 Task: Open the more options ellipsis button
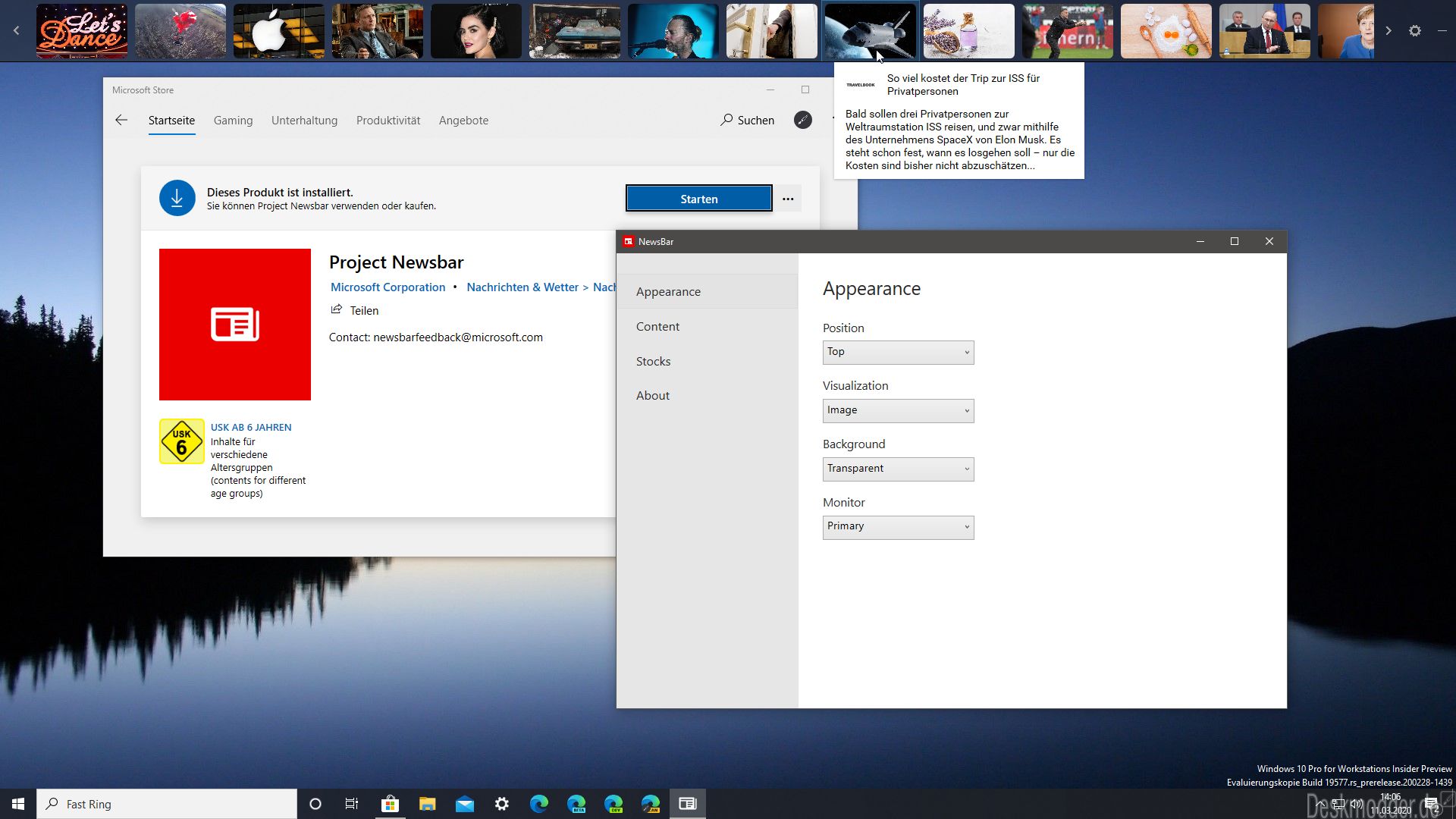[788, 199]
